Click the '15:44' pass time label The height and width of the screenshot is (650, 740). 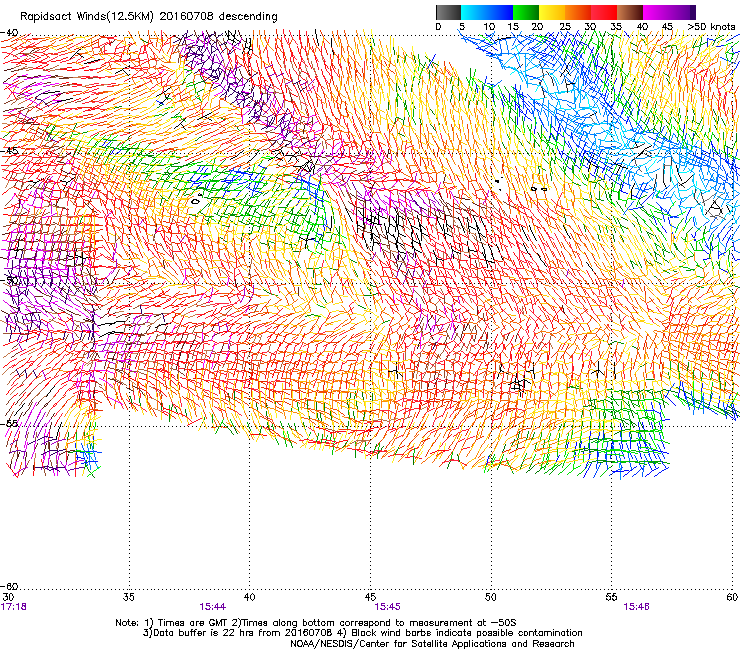click(x=212, y=607)
